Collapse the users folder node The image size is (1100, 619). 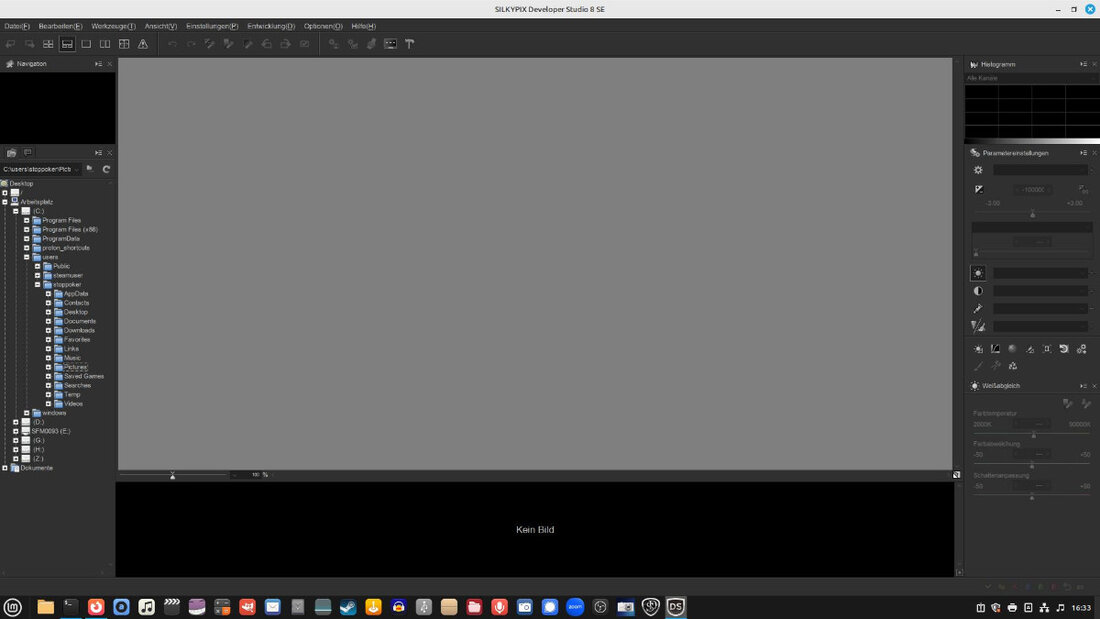point(27,257)
